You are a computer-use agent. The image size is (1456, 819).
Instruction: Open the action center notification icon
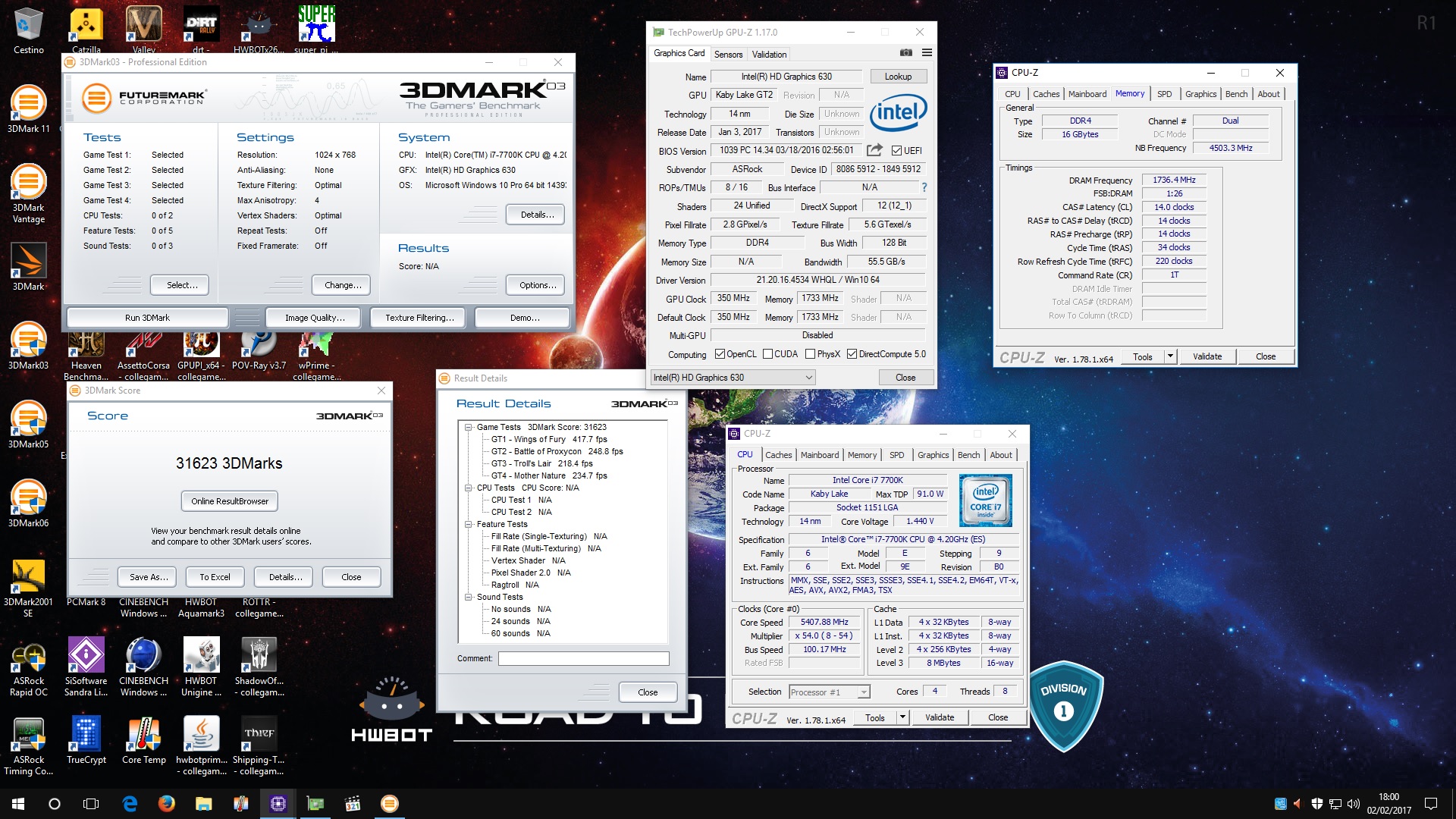coord(1431,804)
